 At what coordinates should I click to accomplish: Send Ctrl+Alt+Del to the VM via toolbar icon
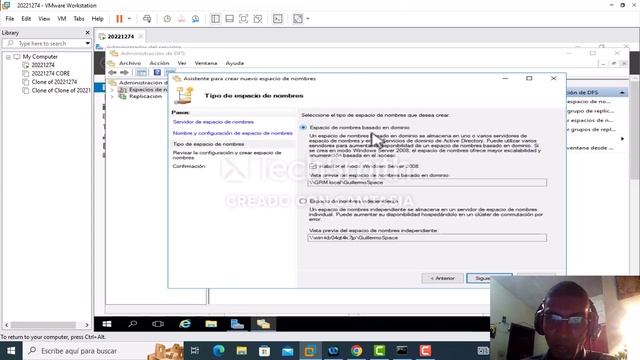[x=147, y=19]
